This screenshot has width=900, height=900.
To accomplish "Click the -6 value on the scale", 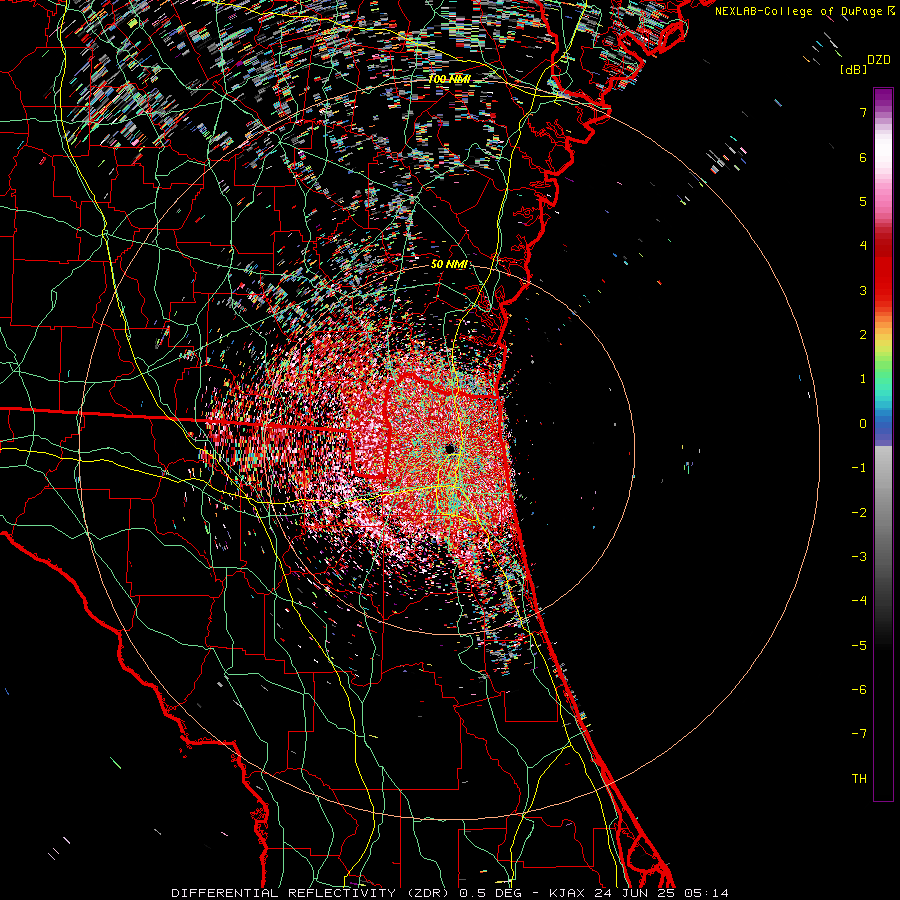I will coord(859,690).
